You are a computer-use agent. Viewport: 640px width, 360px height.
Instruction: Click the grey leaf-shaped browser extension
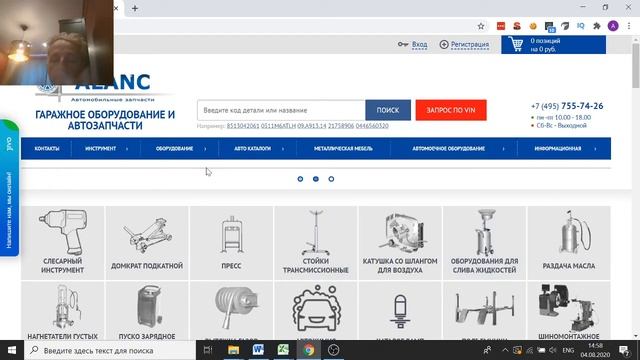tap(565, 26)
